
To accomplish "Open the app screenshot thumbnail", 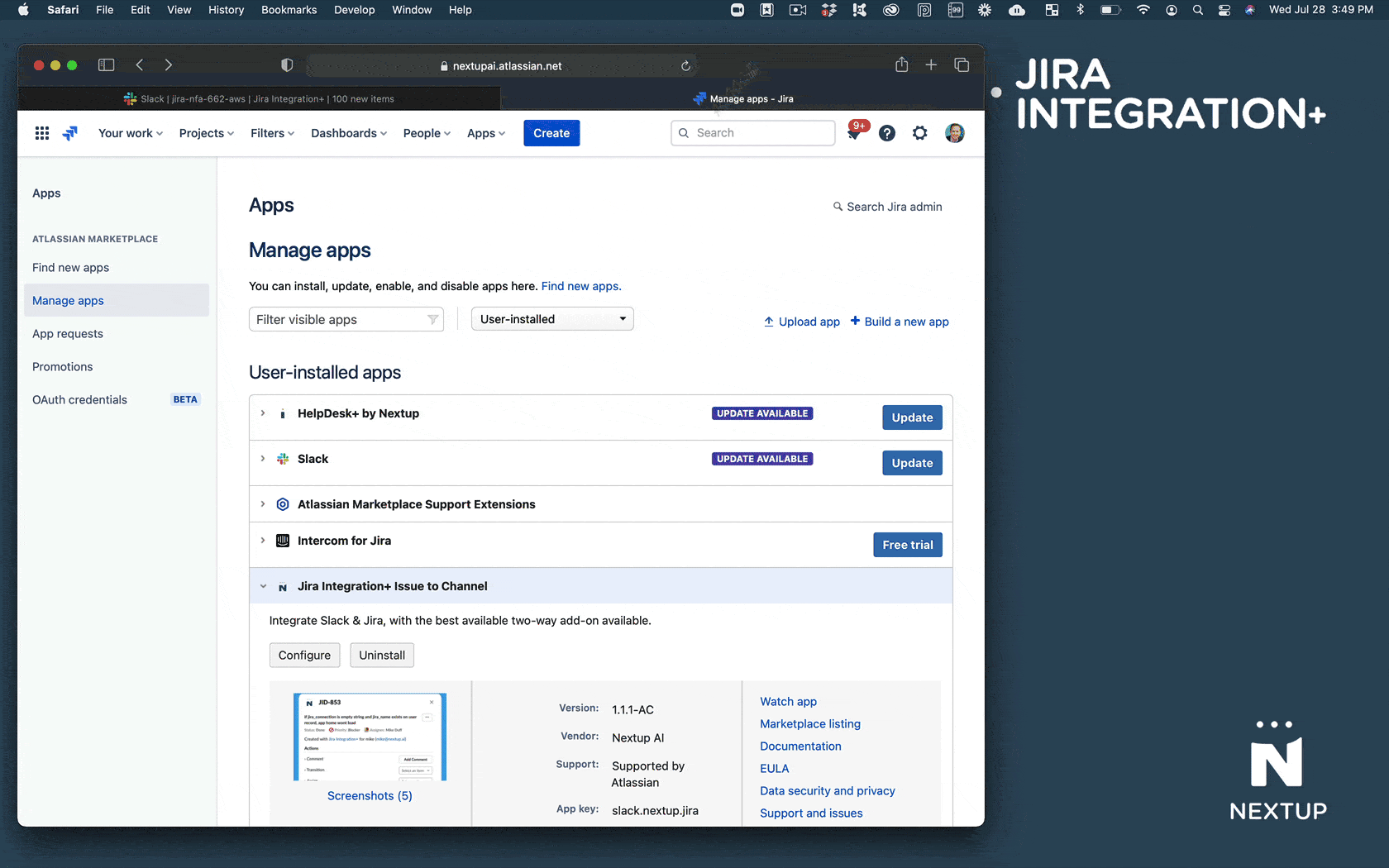I will pyautogui.click(x=370, y=737).
